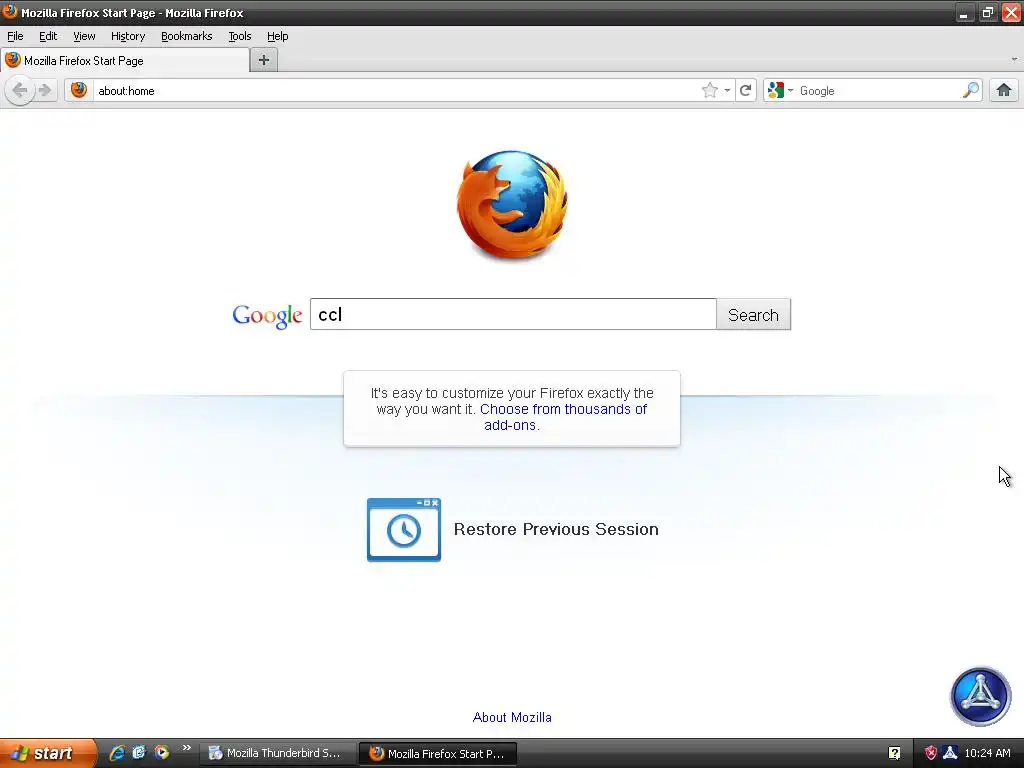
Task: Open the About Mozilla link
Action: (x=512, y=717)
